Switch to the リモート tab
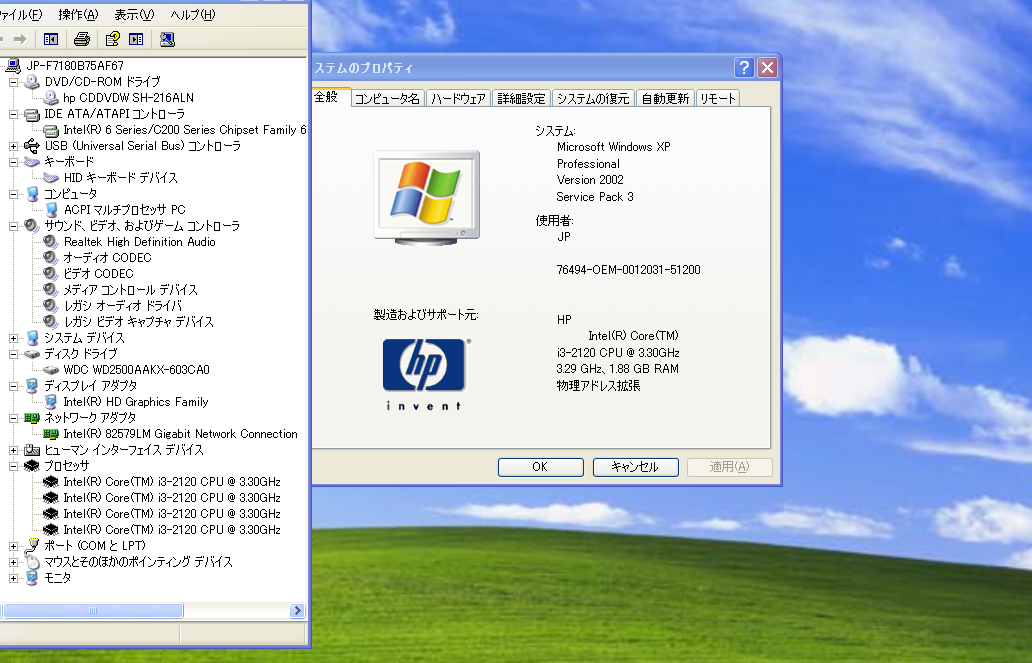This screenshot has width=1032, height=663. (717, 98)
